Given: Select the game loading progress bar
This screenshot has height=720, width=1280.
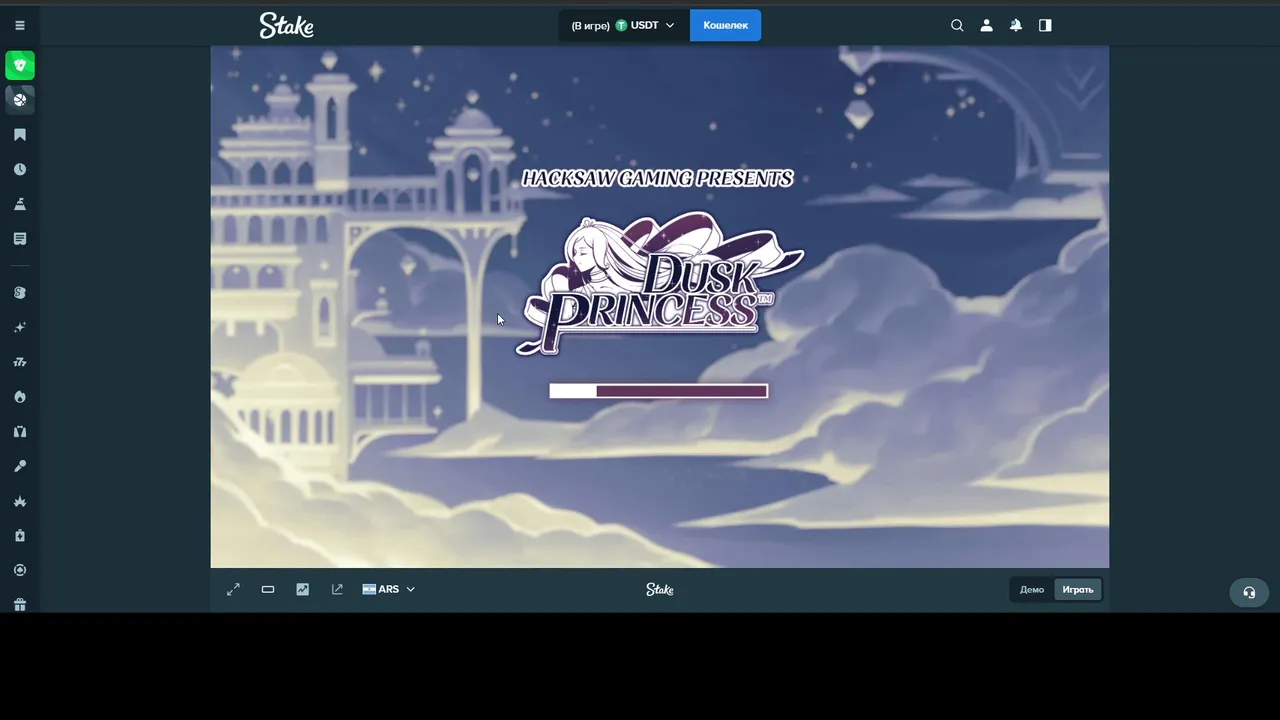Looking at the screenshot, I should point(659,391).
